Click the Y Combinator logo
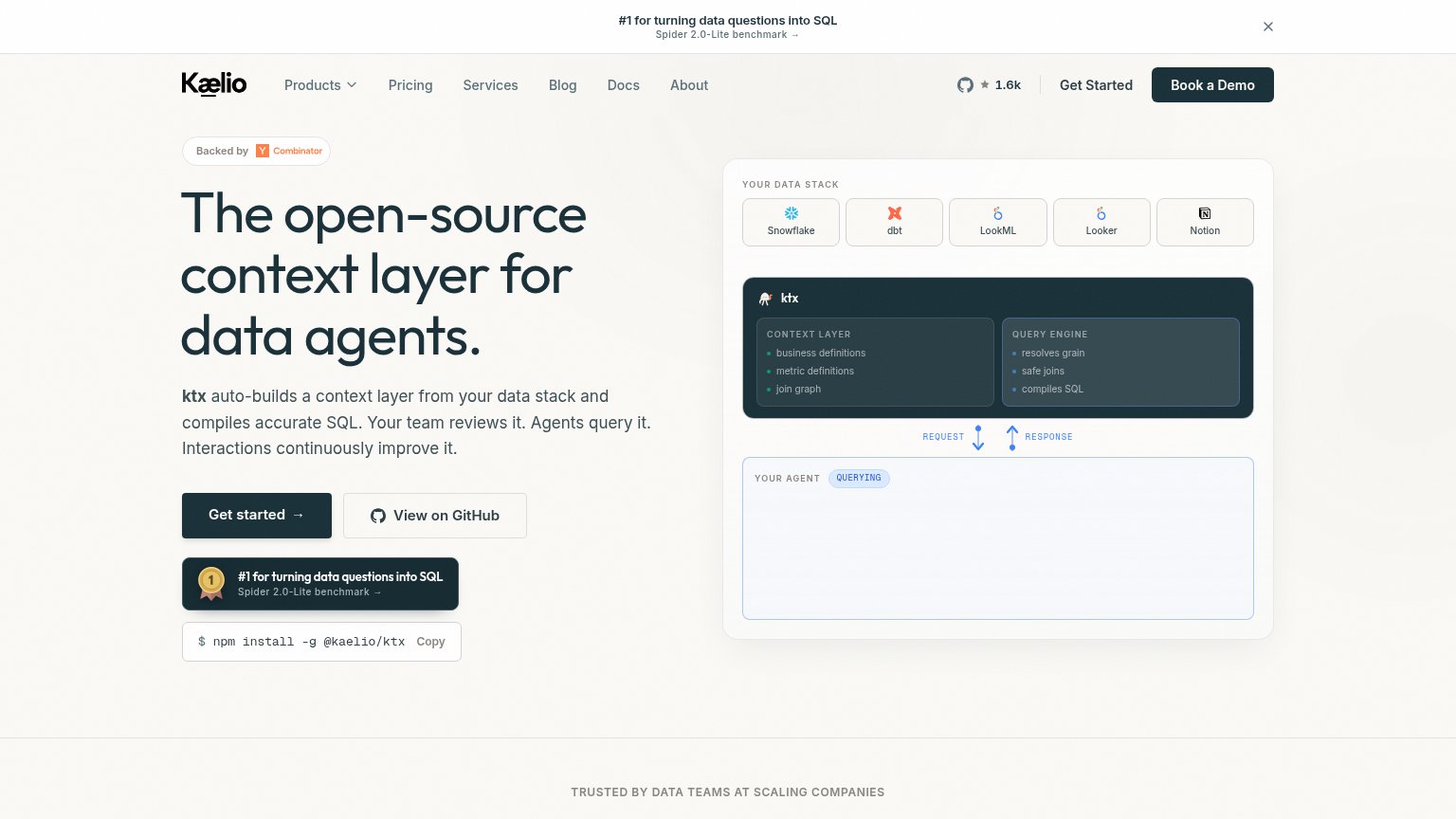Viewport: 1456px width, 819px height. click(289, 151)
